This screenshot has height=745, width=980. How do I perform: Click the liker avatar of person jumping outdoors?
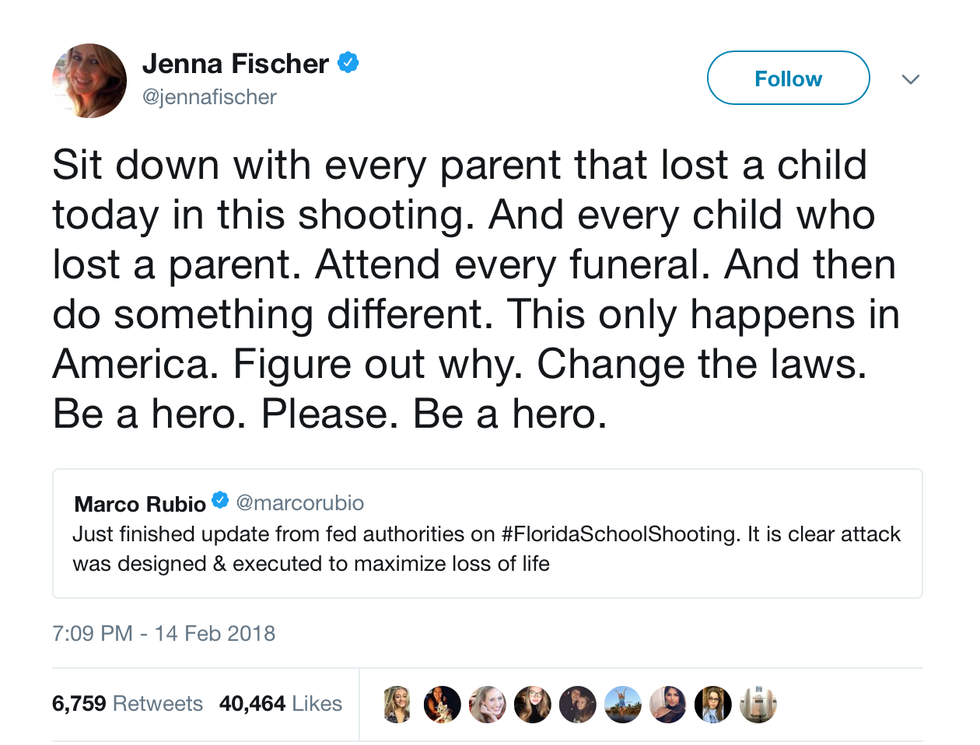622,704
